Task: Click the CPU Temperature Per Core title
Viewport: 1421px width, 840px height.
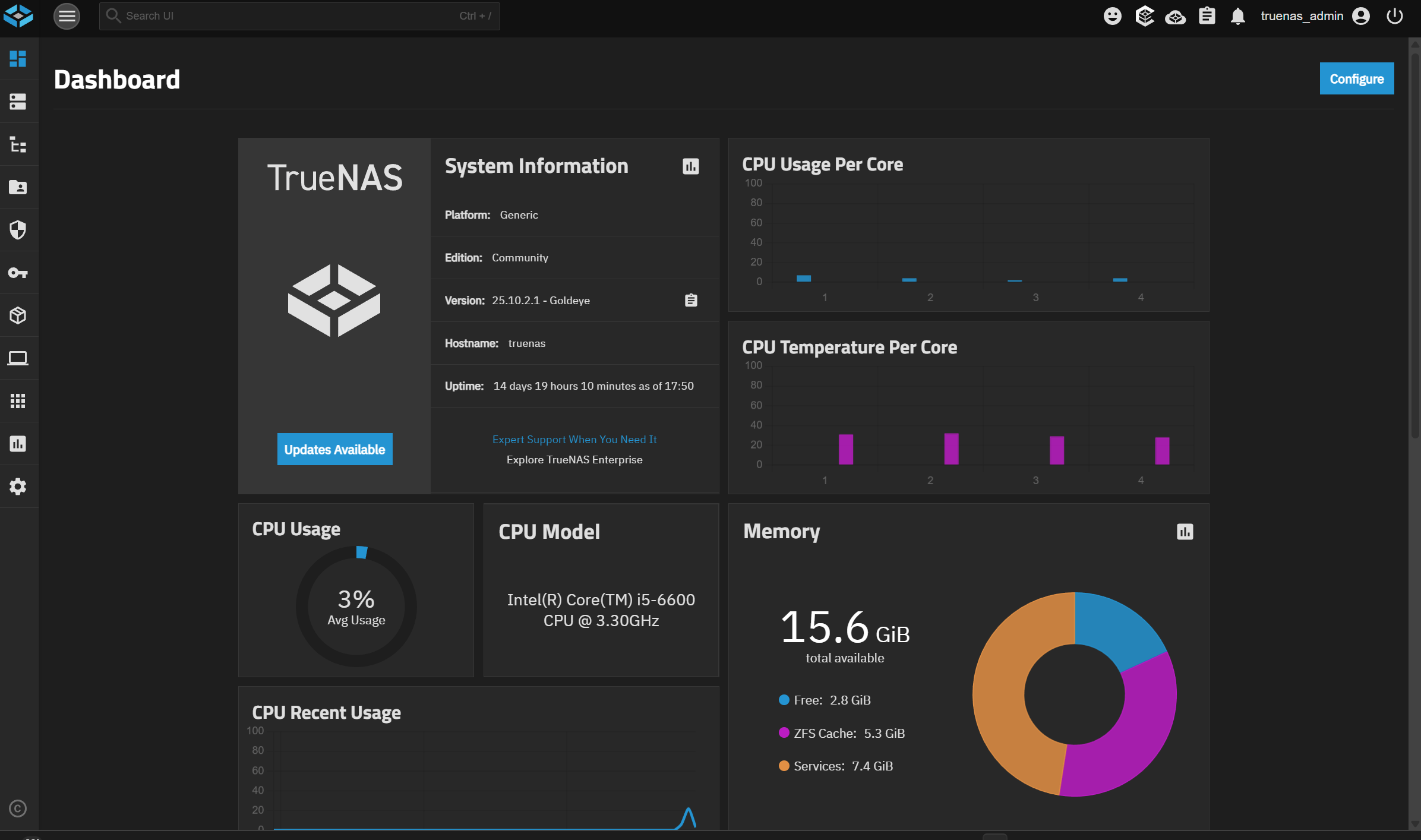Action: pos(850,348)
